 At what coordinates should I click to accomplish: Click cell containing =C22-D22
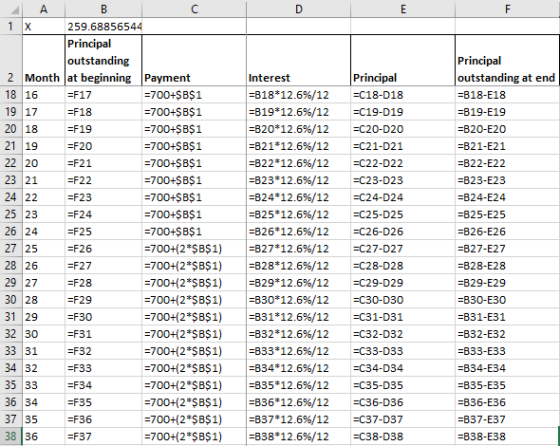[403, 163]
